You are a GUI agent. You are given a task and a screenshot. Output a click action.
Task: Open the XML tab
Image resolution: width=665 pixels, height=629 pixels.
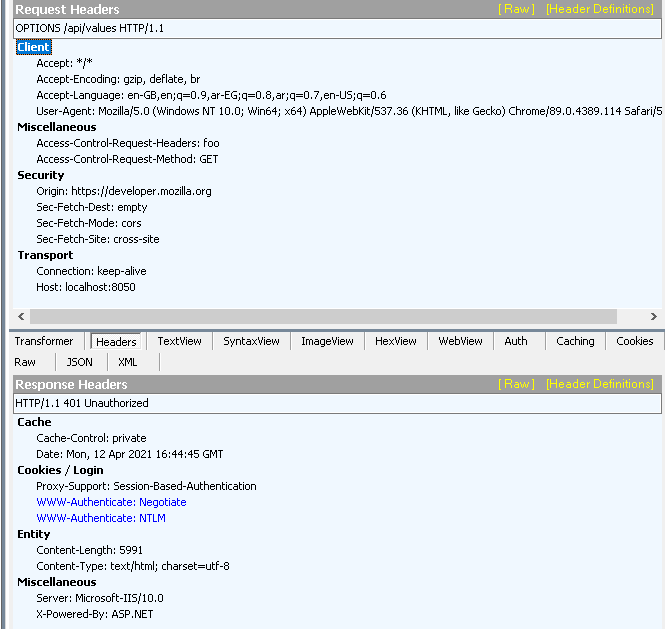click(x=127, y=362)
